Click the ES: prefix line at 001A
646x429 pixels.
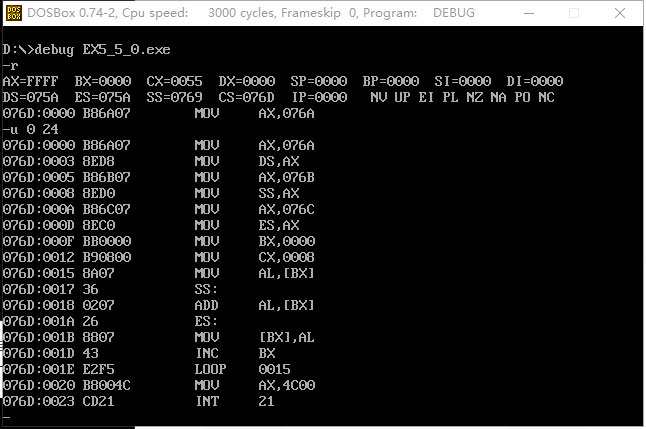[206, 321]
